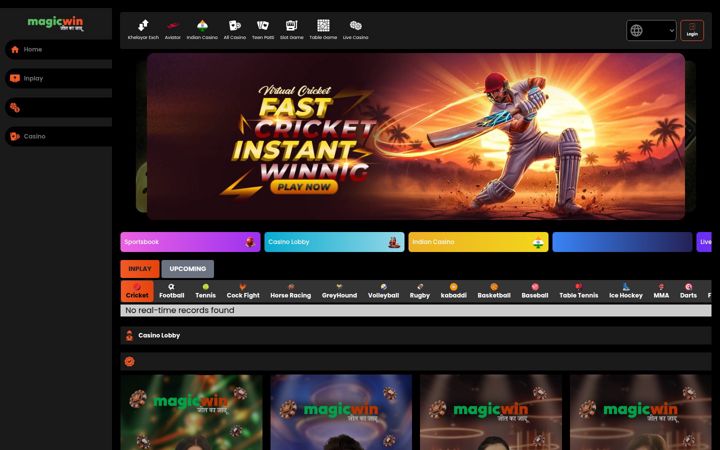Open the third magicwin game thumbnail
This screenshot has height=450, width=720.
click(x=491, y=412)
